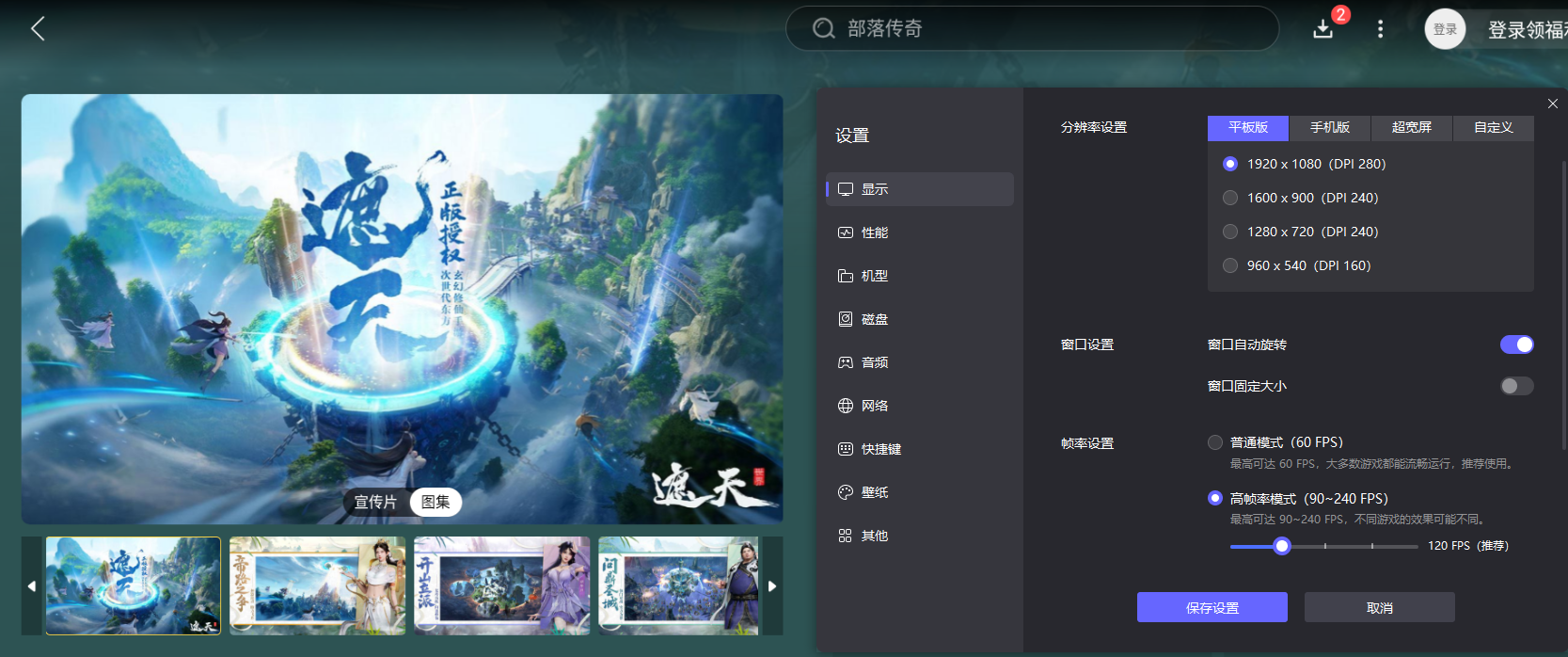Click the FPS slider handle
This screenshot has width=1568, height=657.
tap(1281, 546)
